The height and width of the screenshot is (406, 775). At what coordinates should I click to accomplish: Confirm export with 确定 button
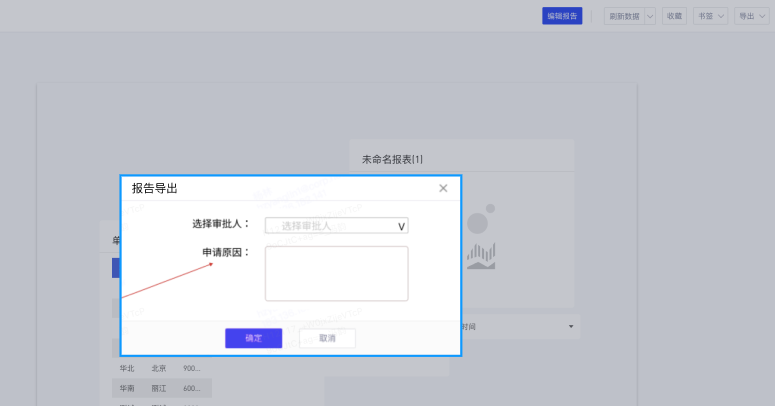pyautogui.click(x=253, y=338)
